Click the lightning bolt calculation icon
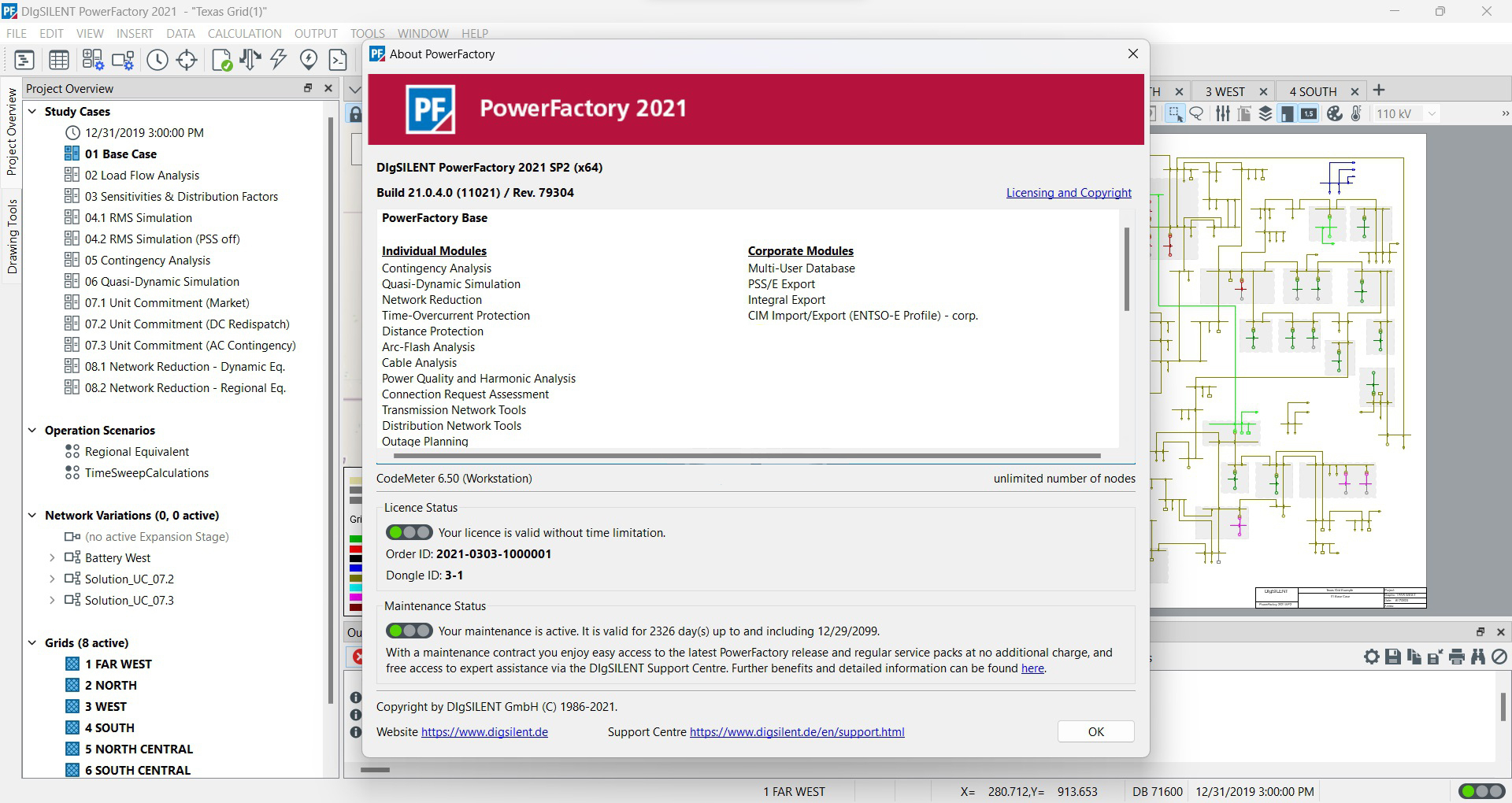The height and width of the screenshot is (803, 1512). pyautogui.click(x=279, y=60)
